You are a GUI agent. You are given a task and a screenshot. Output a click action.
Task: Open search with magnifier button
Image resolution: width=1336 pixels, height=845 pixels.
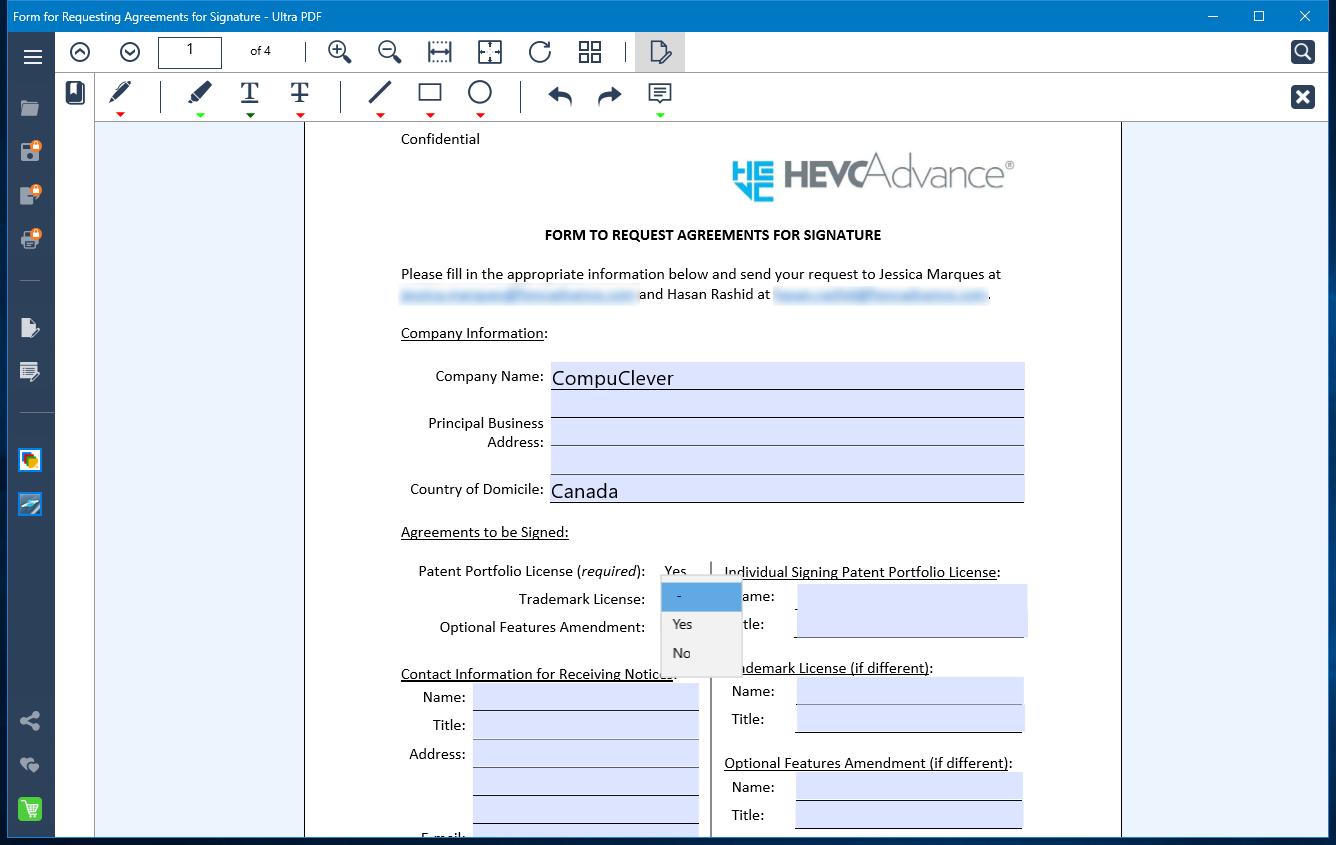(x=1302, y=52)
